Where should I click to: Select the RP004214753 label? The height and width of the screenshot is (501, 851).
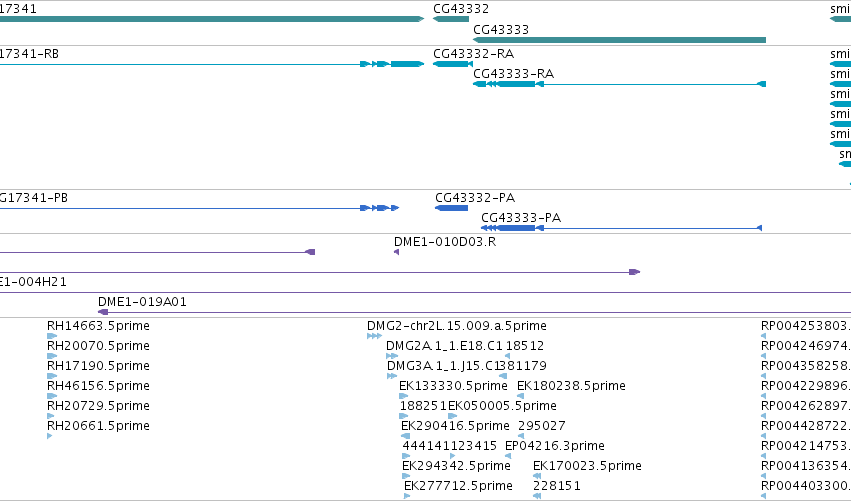tap(806, 446)
